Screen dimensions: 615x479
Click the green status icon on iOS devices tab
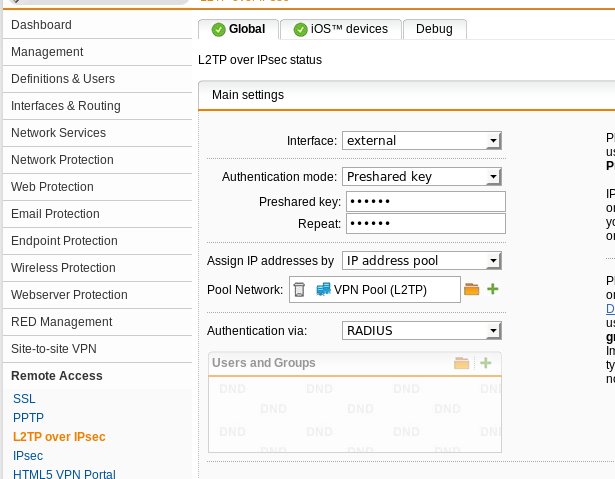[300, 29]
